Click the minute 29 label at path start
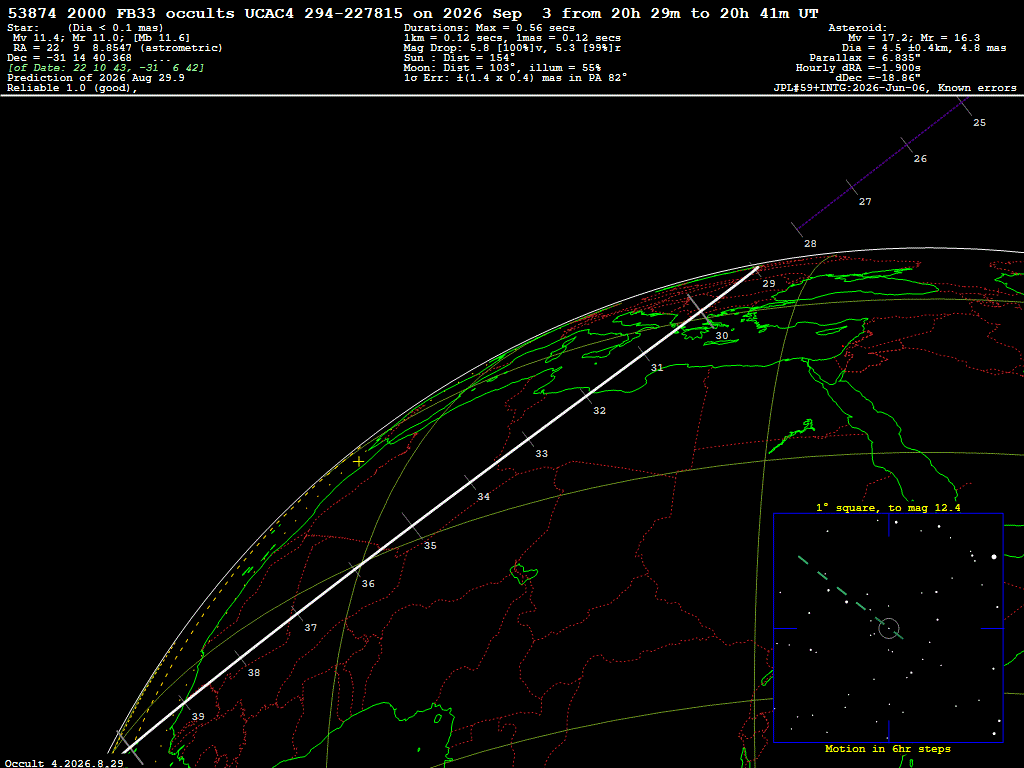 click(769, 283)
